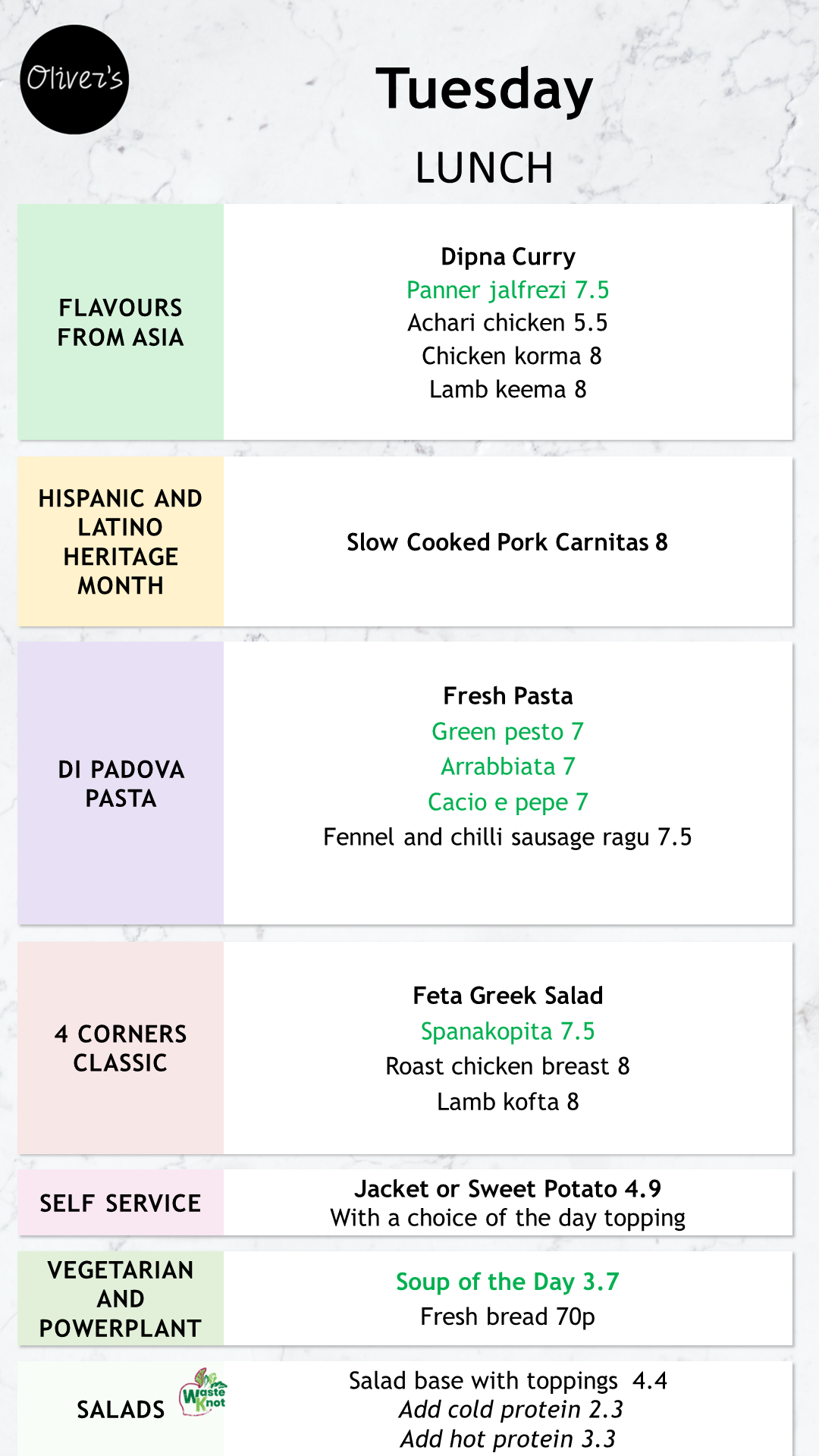Select Fennel and chilli sausage ragu 7.5

[507, 836]
